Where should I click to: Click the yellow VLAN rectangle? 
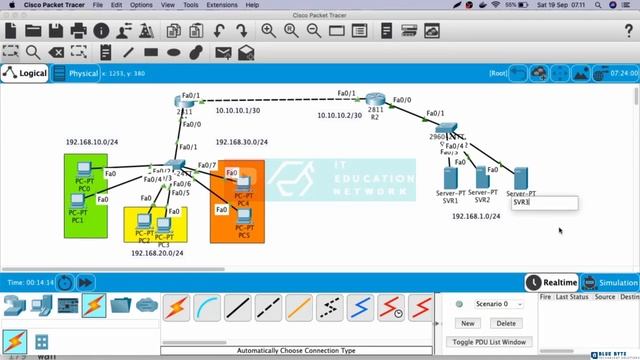[156, 224]
